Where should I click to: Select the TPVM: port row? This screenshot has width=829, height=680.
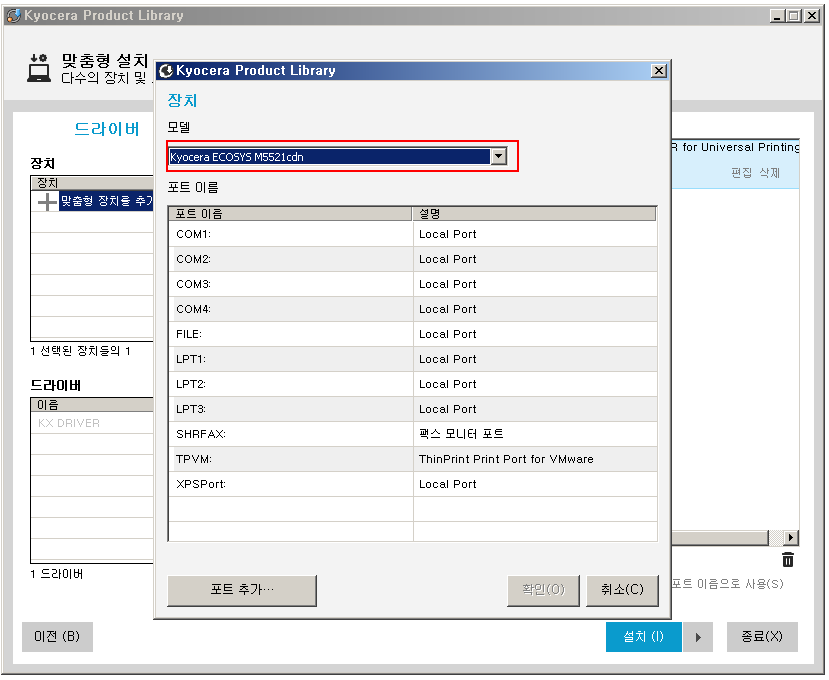(413, 459)
